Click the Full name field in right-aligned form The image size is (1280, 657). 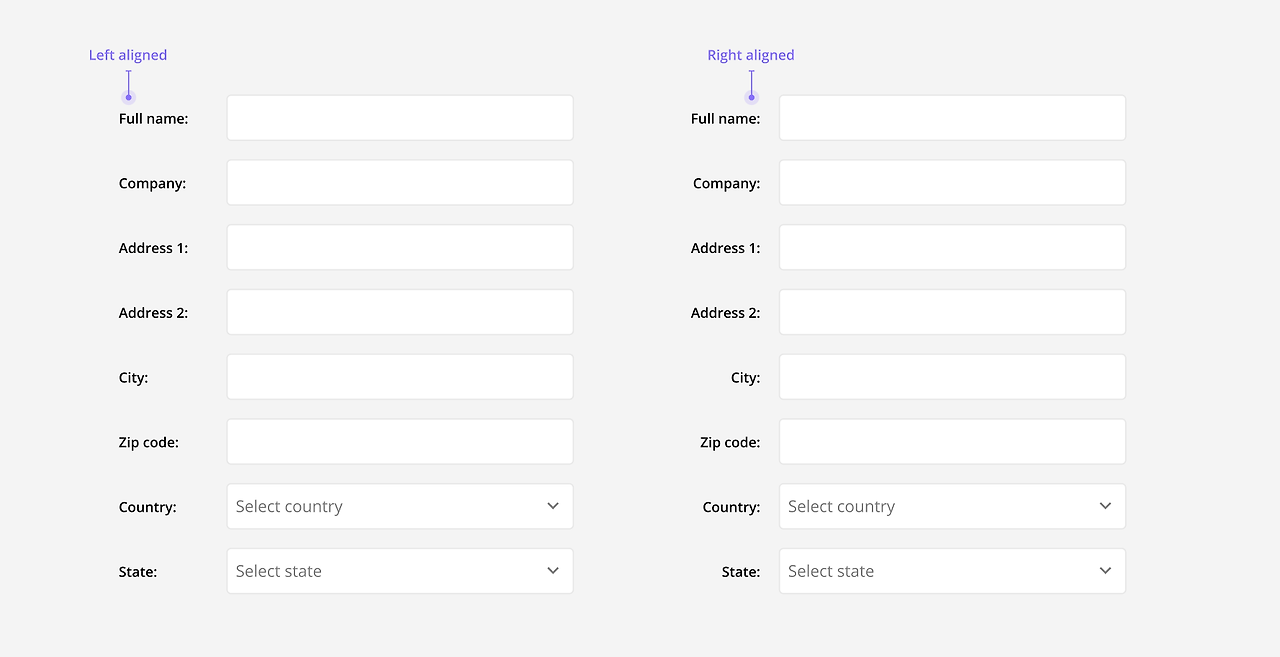pos(952,118)
